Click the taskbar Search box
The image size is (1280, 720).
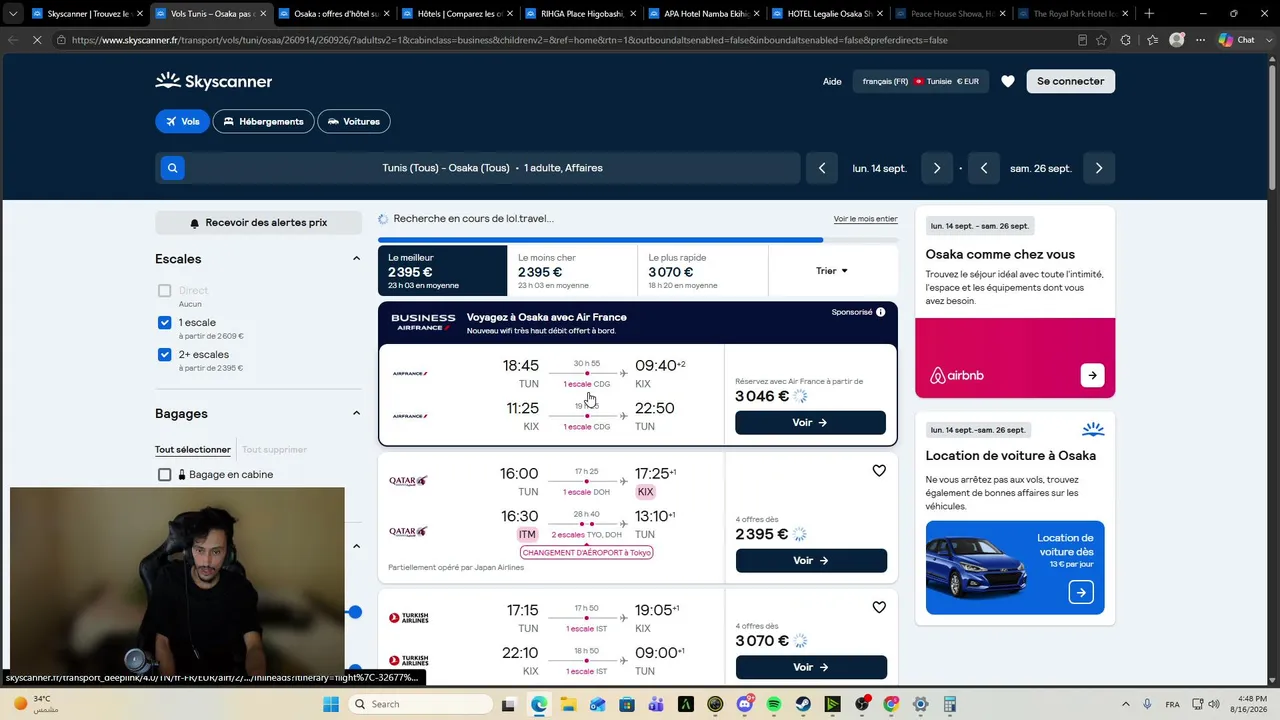click(421, 704)
